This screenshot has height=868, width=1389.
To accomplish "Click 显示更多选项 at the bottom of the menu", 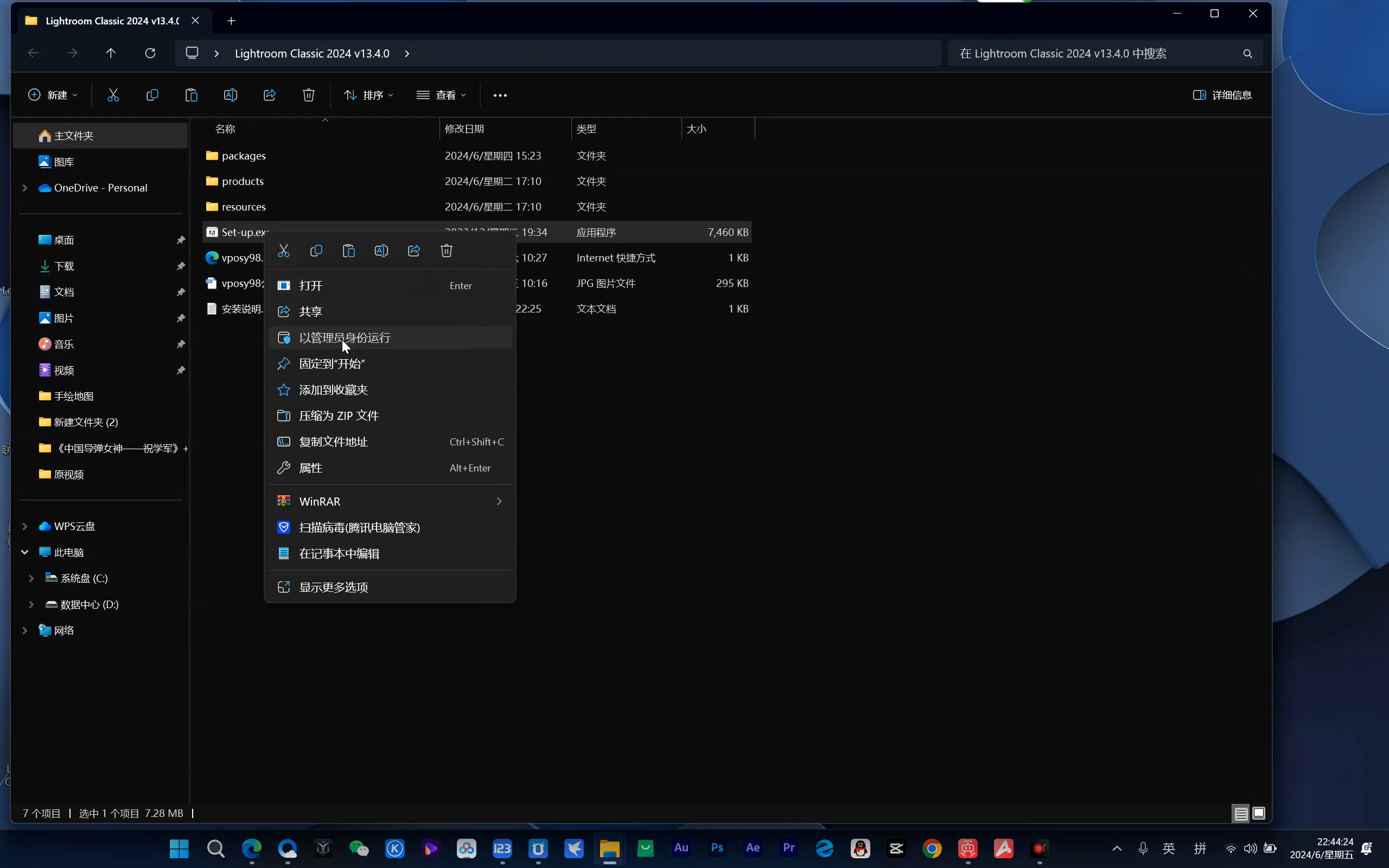I will tap(334, 586).
